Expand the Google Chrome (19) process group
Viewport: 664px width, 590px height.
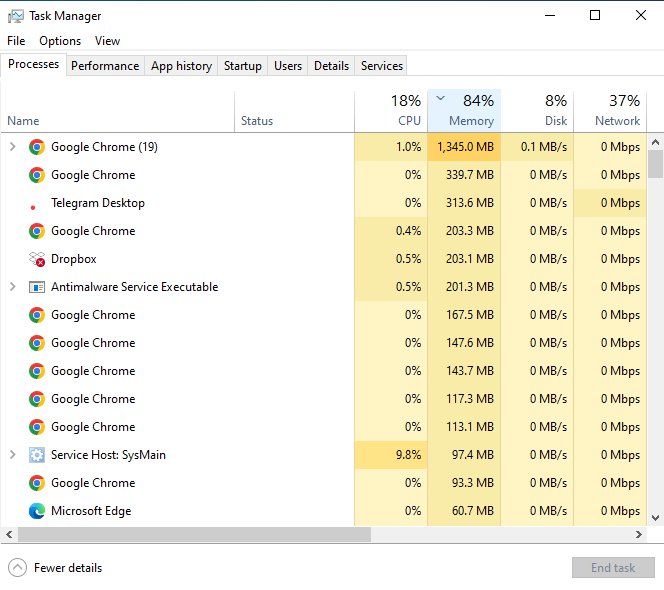pos(12,147)
